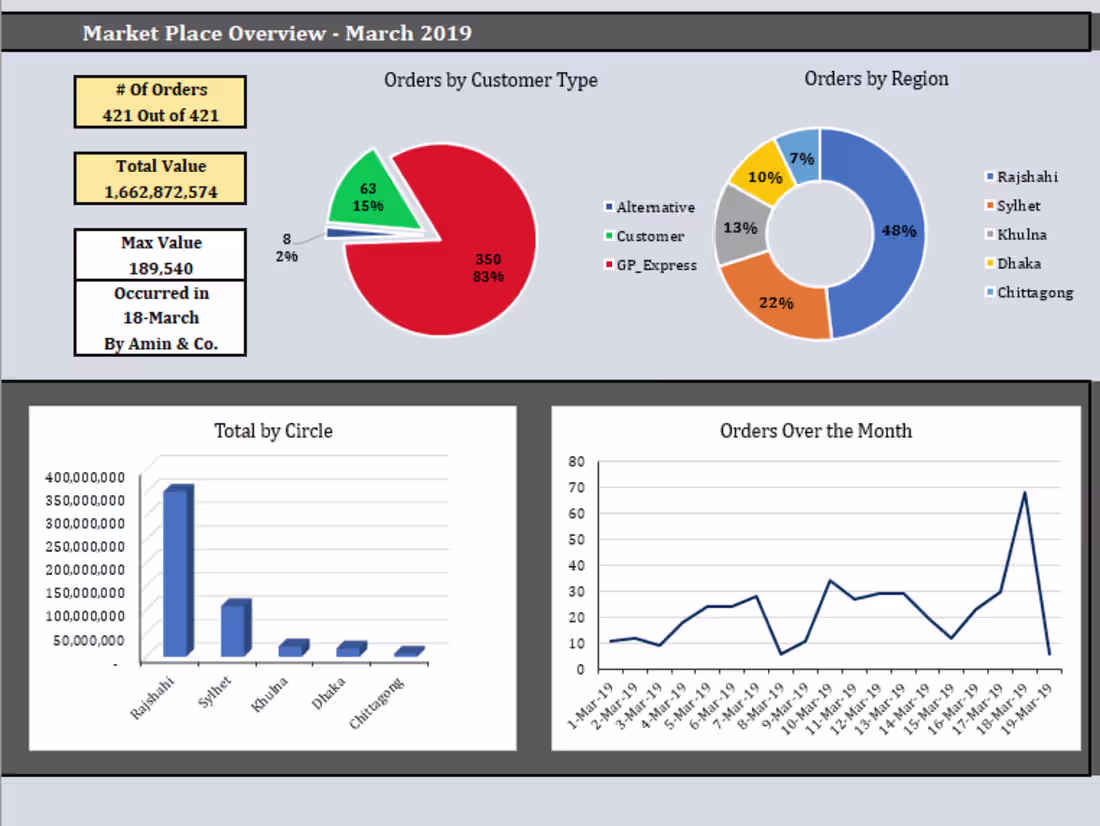Select the Total by Circle chart title
This screenshot has height=826, width=1100.
[x=273, y=431]
